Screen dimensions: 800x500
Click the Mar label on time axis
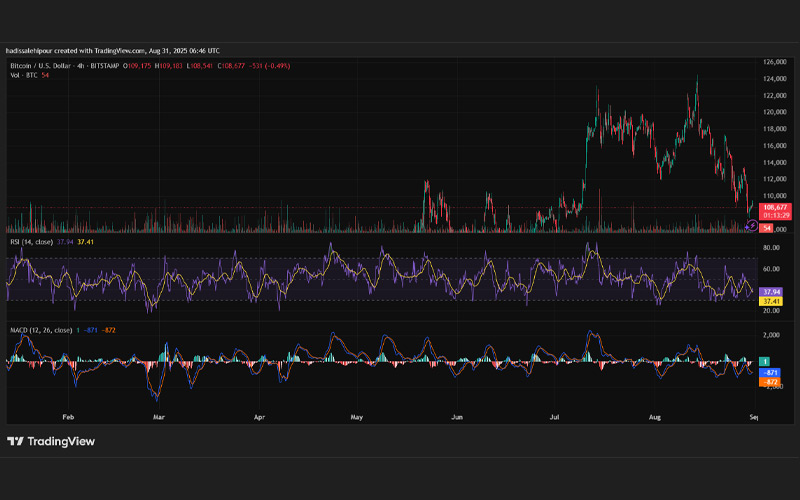point(159,417)
